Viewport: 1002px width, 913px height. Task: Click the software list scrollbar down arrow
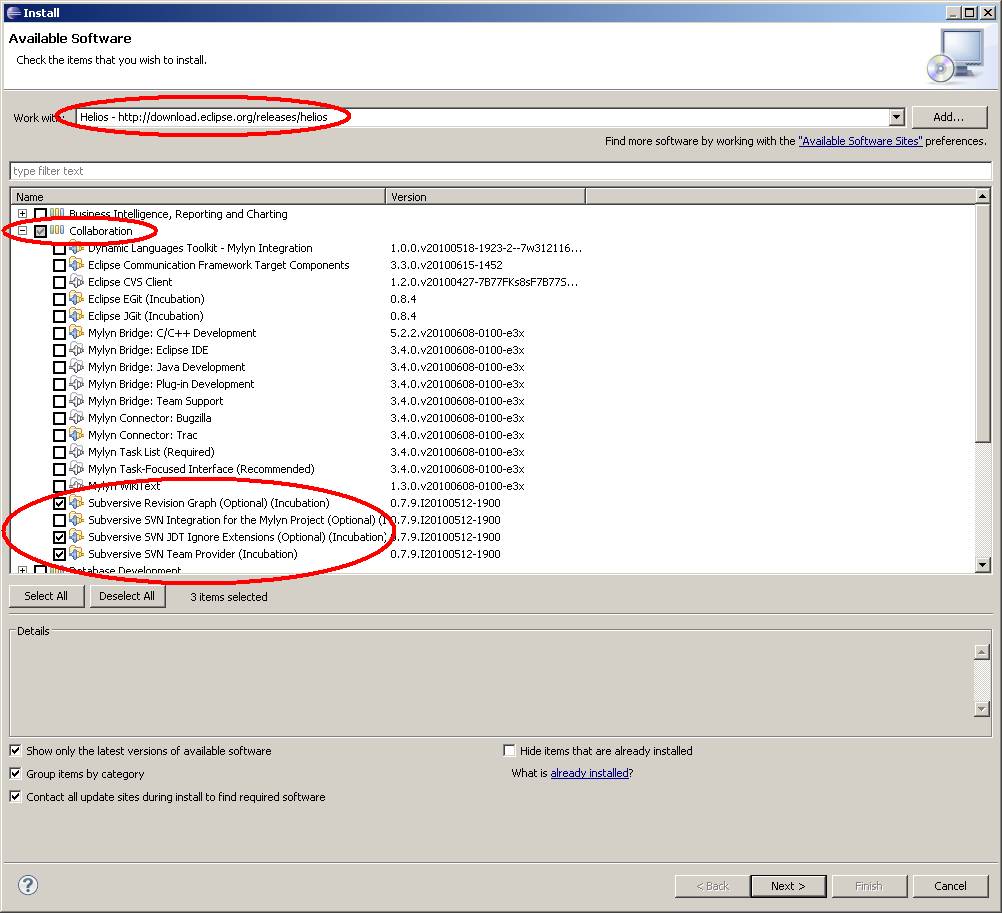[983, 564]
